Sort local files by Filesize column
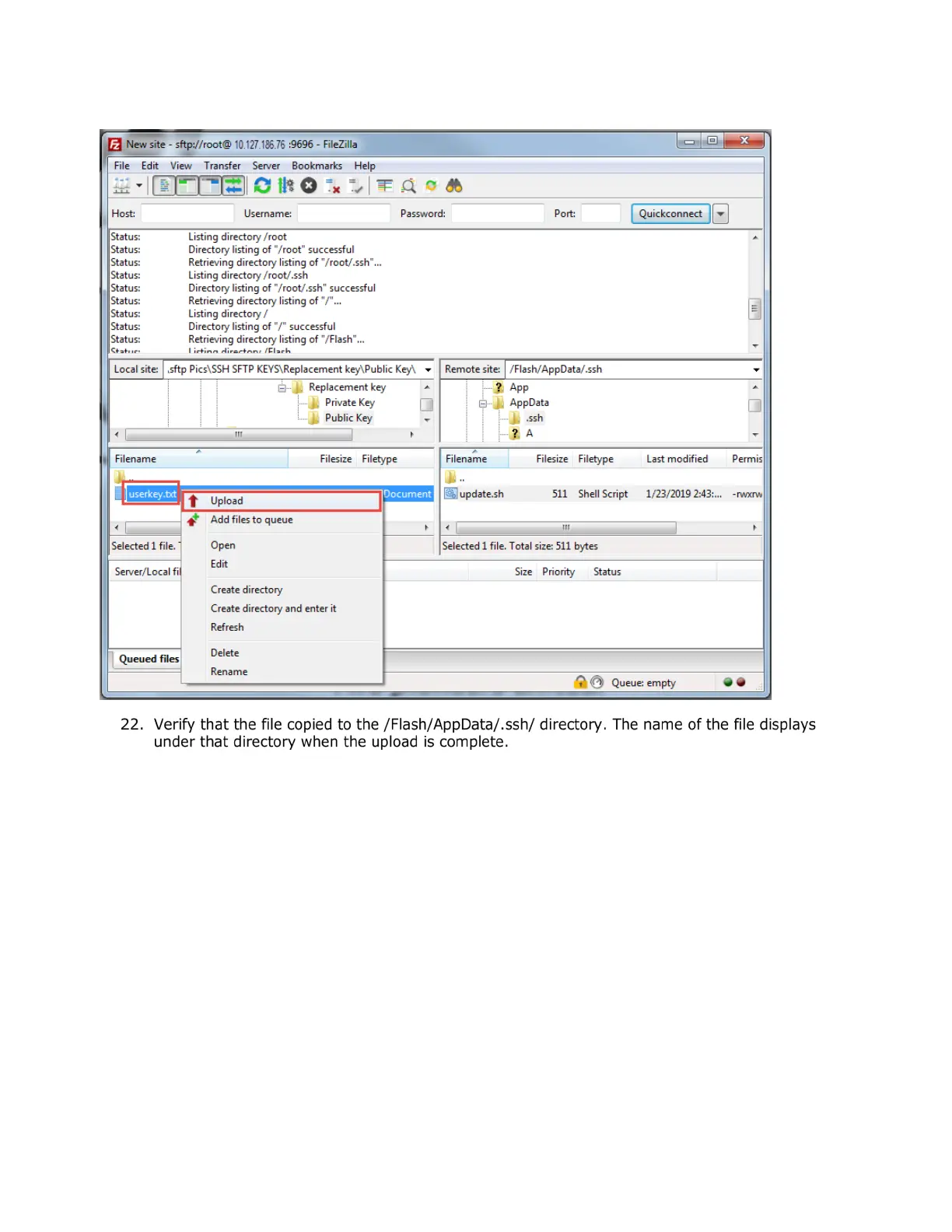Viewport: 952px width, 1232px height. click(x=322, y=460)
